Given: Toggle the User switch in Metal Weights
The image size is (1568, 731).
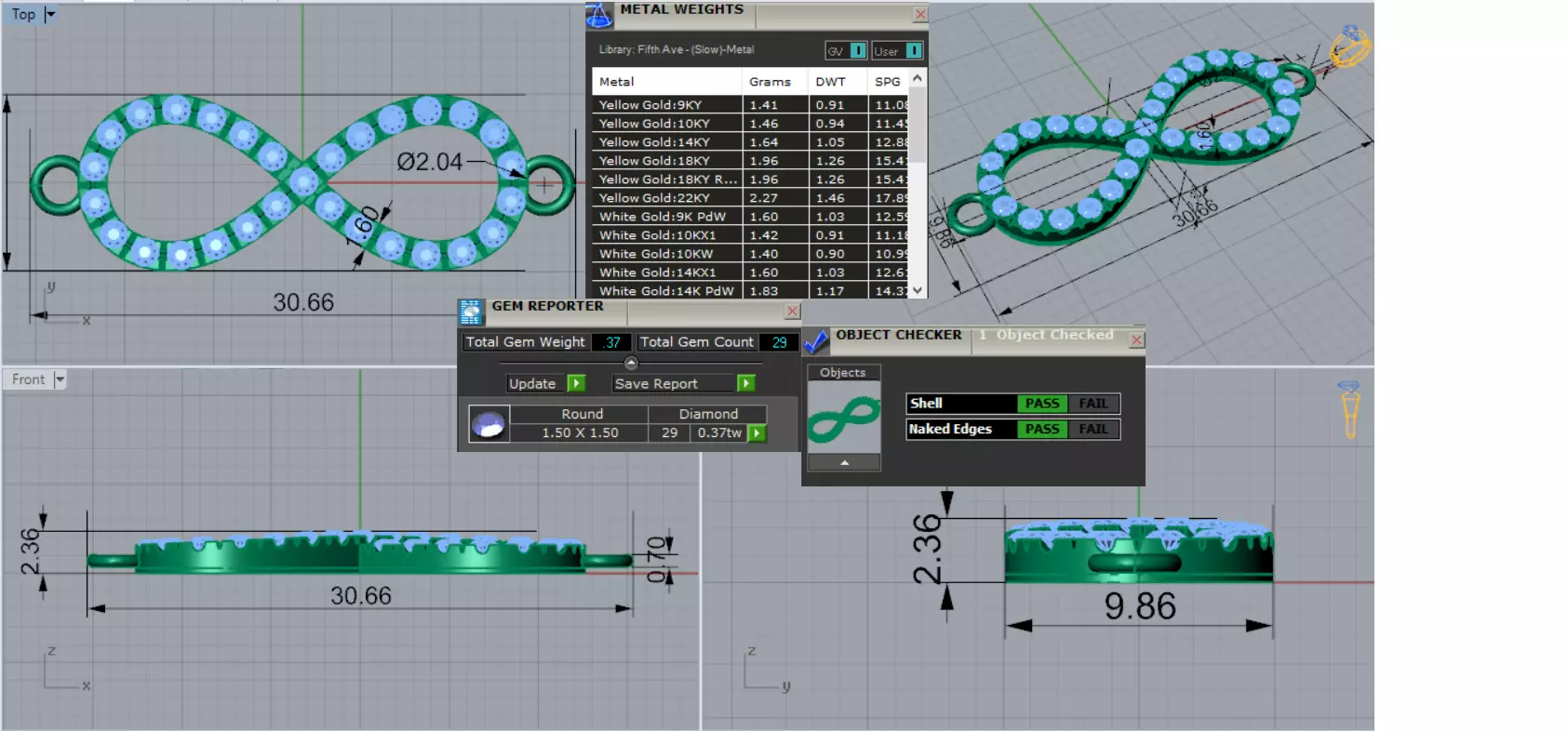Looking at the screenshot, I should pyautogui.click(x=915, y=50).
